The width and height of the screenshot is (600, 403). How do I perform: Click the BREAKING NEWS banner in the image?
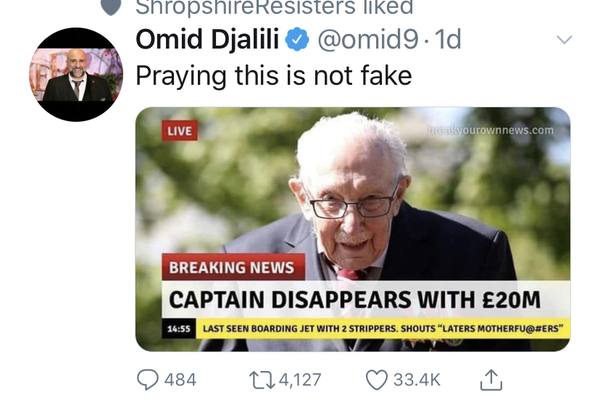(231, 268)
